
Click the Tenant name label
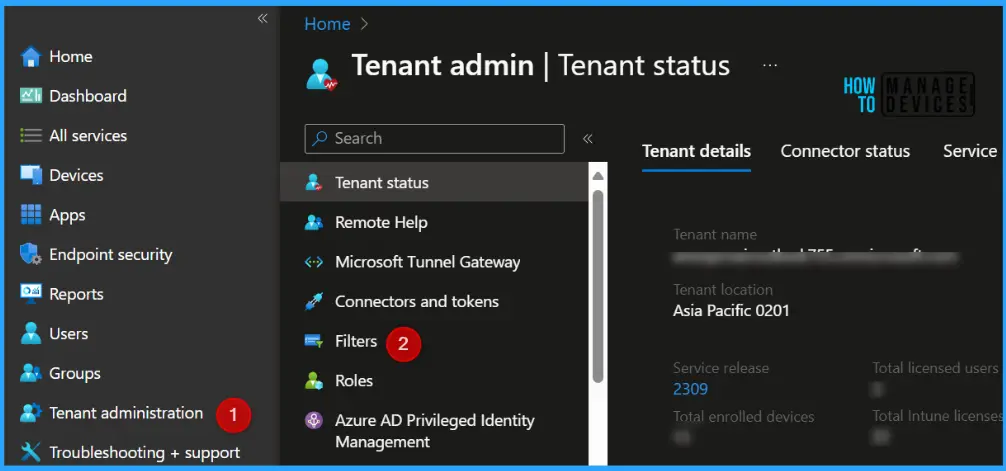tap(715, 235)
